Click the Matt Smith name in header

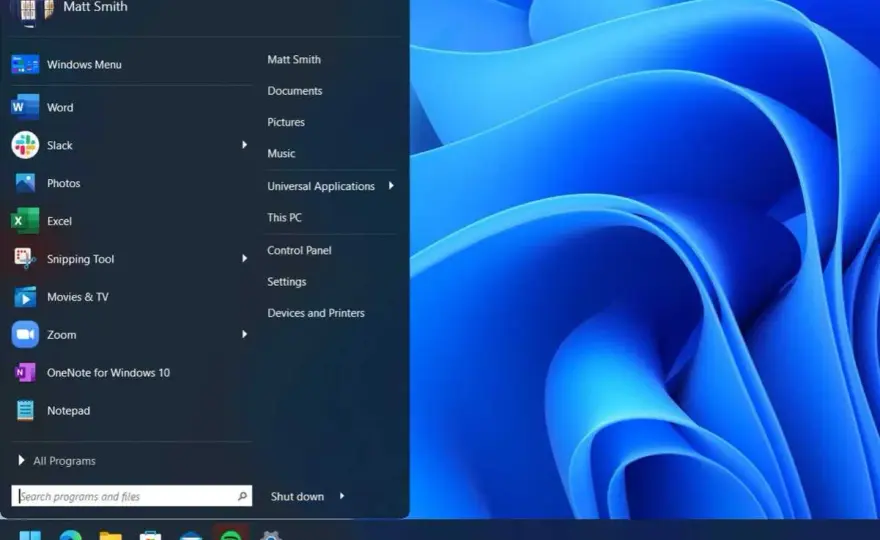(x=95, y=7)
